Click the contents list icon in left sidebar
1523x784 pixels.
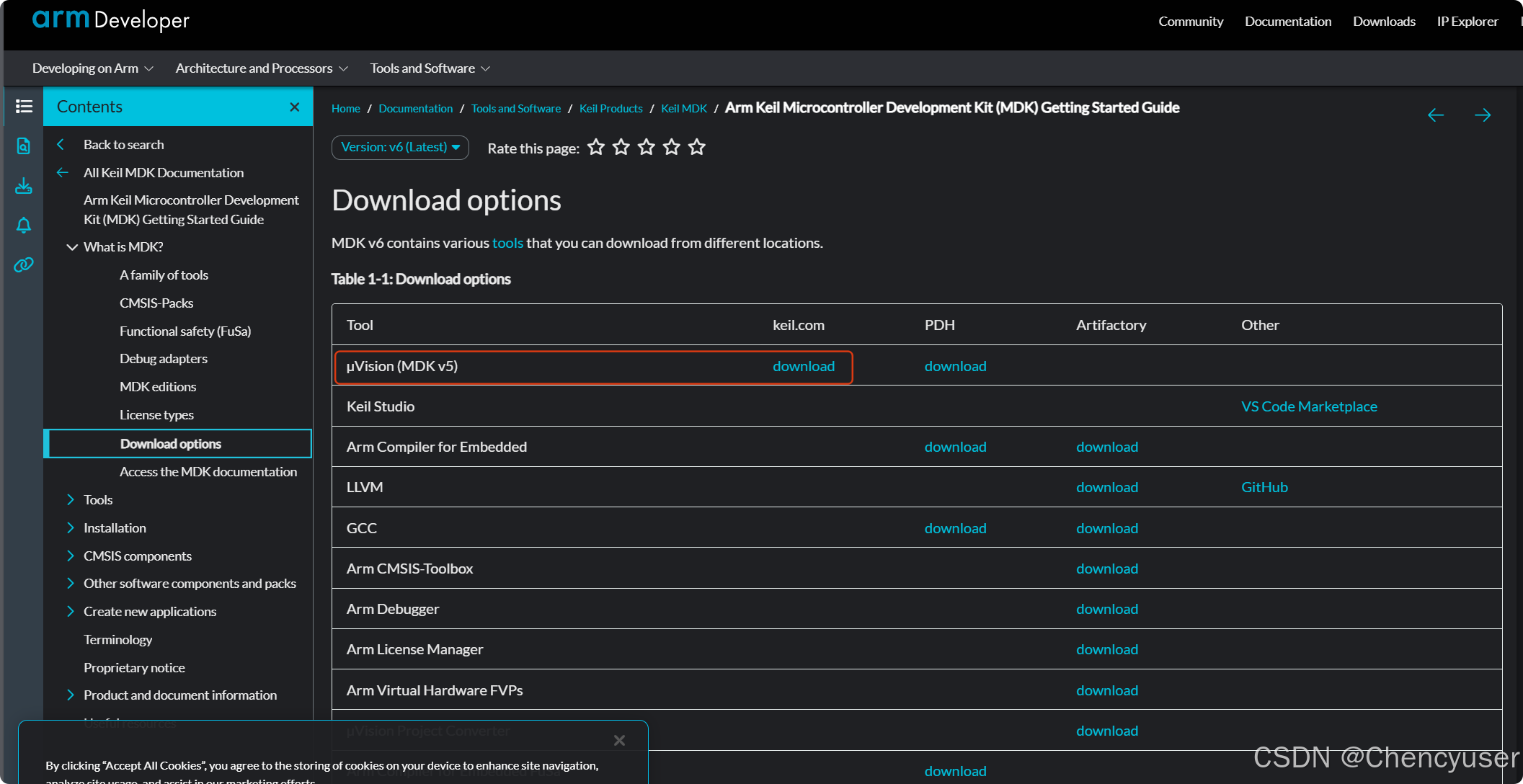[x=24, y=107]
